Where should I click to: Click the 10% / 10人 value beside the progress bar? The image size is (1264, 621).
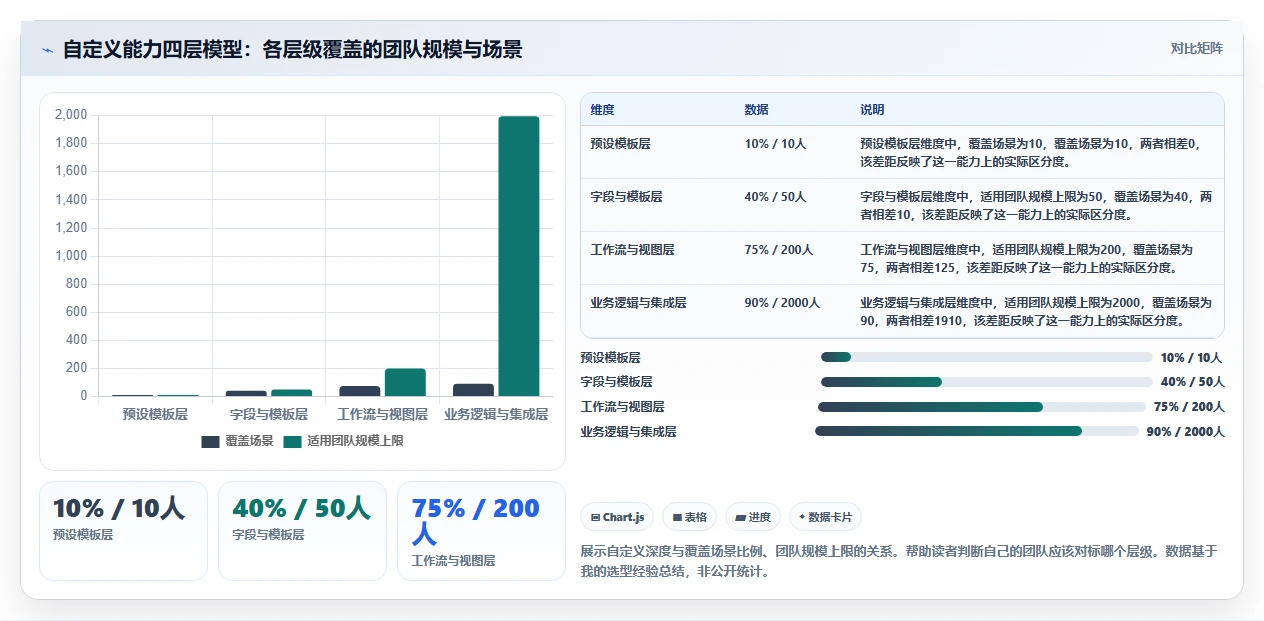[x=1191, y=357]
